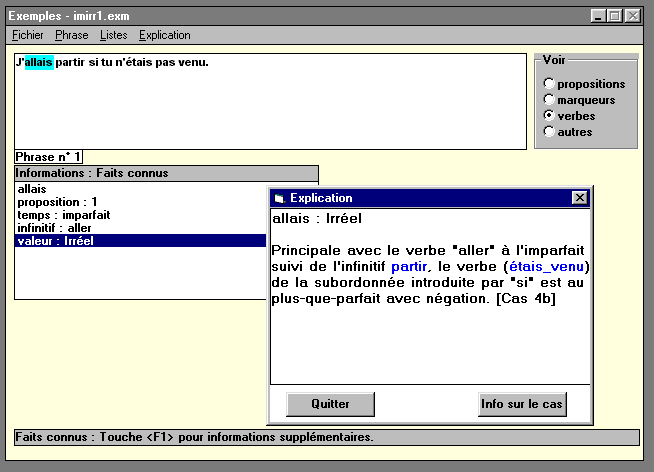Select the 'proposition : 1' row
Screen dimensions: 654x472
point(140,202)
